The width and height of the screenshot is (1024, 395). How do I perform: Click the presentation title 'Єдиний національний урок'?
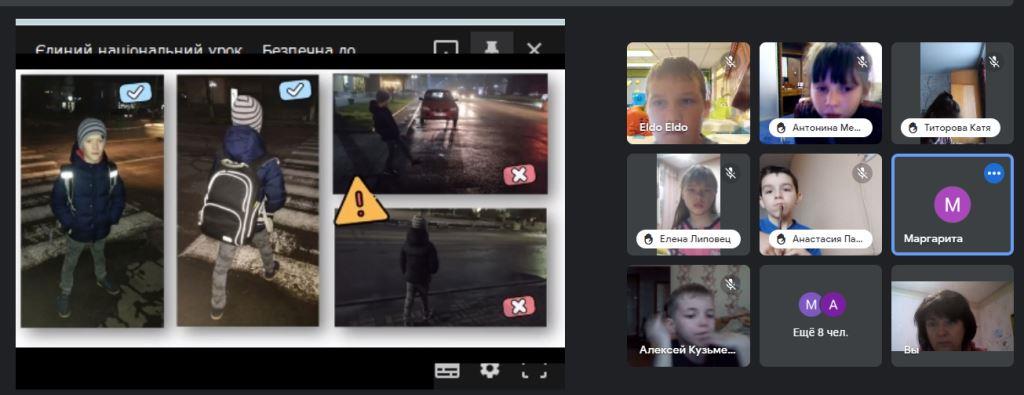click(138, 50)
